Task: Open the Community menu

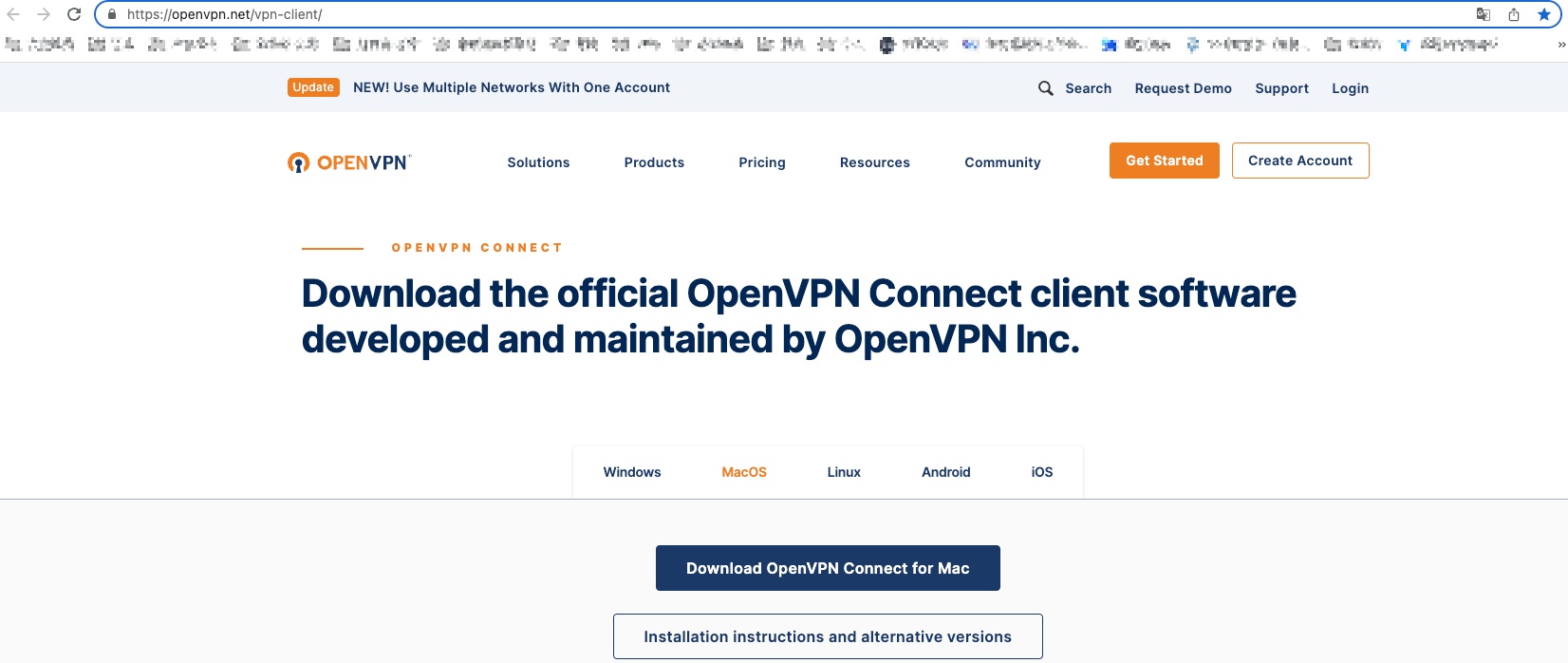Action: click(x=1002, y=162)
